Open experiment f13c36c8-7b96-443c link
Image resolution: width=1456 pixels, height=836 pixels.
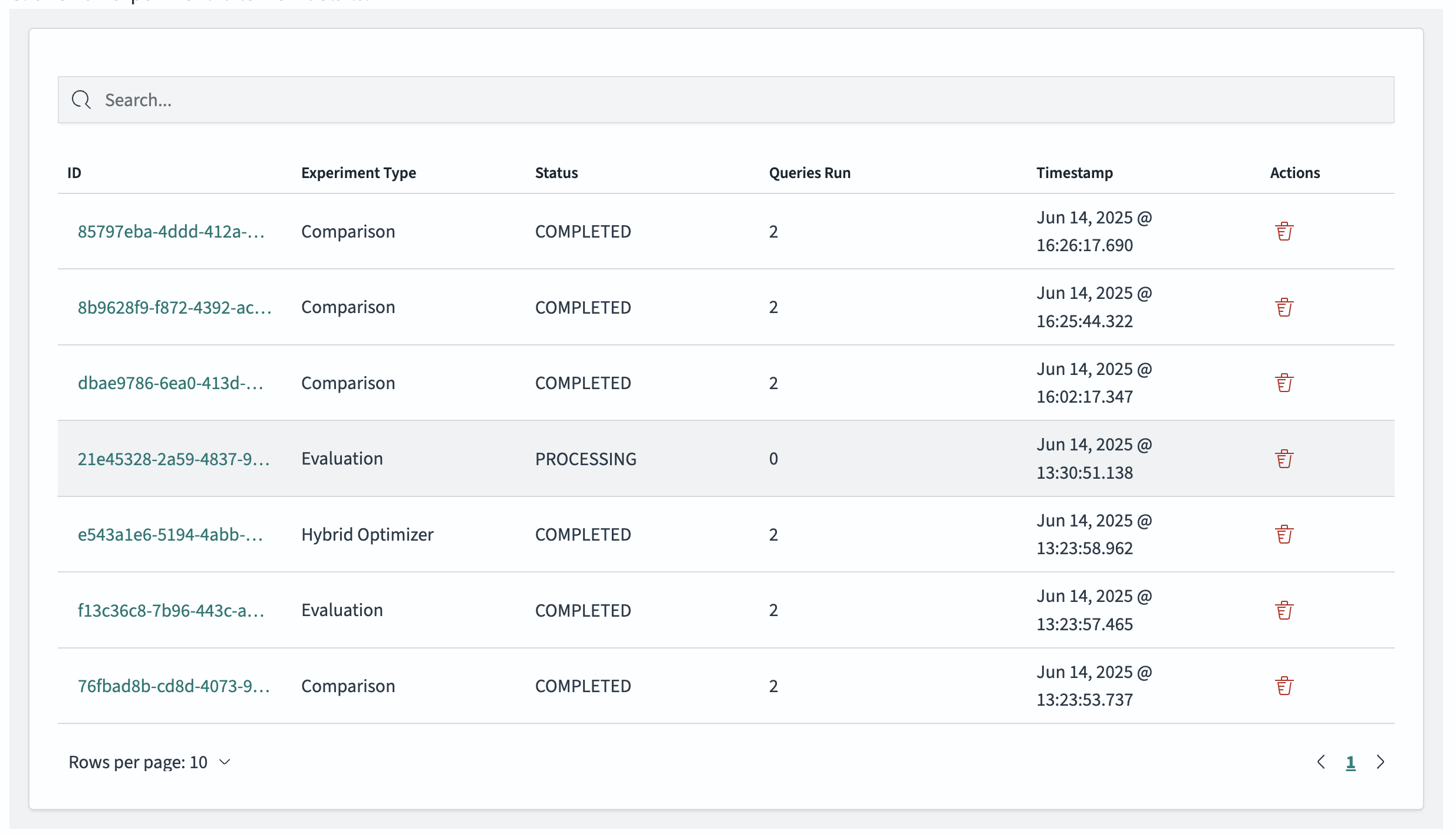point(171,610)
